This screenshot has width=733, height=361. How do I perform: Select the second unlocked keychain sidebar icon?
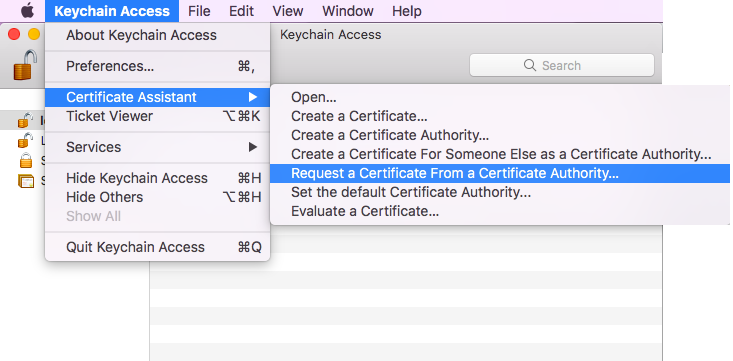[x=25, y=140]
